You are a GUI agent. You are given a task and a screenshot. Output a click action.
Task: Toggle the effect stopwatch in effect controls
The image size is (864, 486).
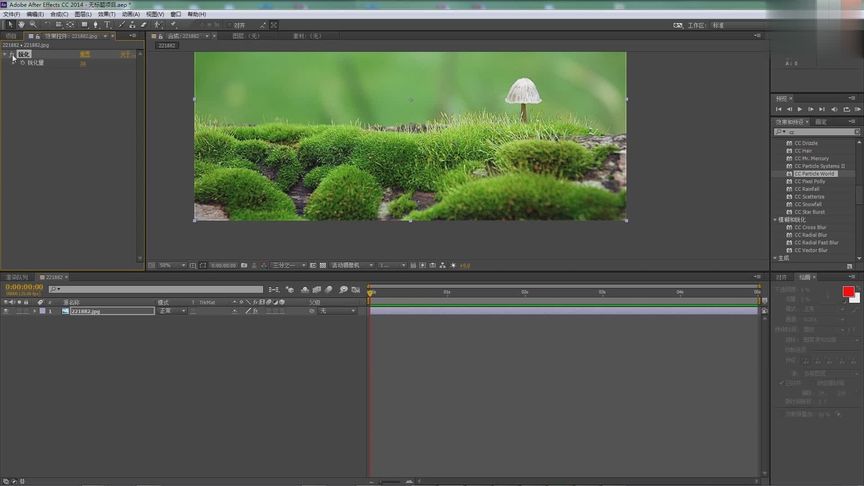(x=22, y=63)
